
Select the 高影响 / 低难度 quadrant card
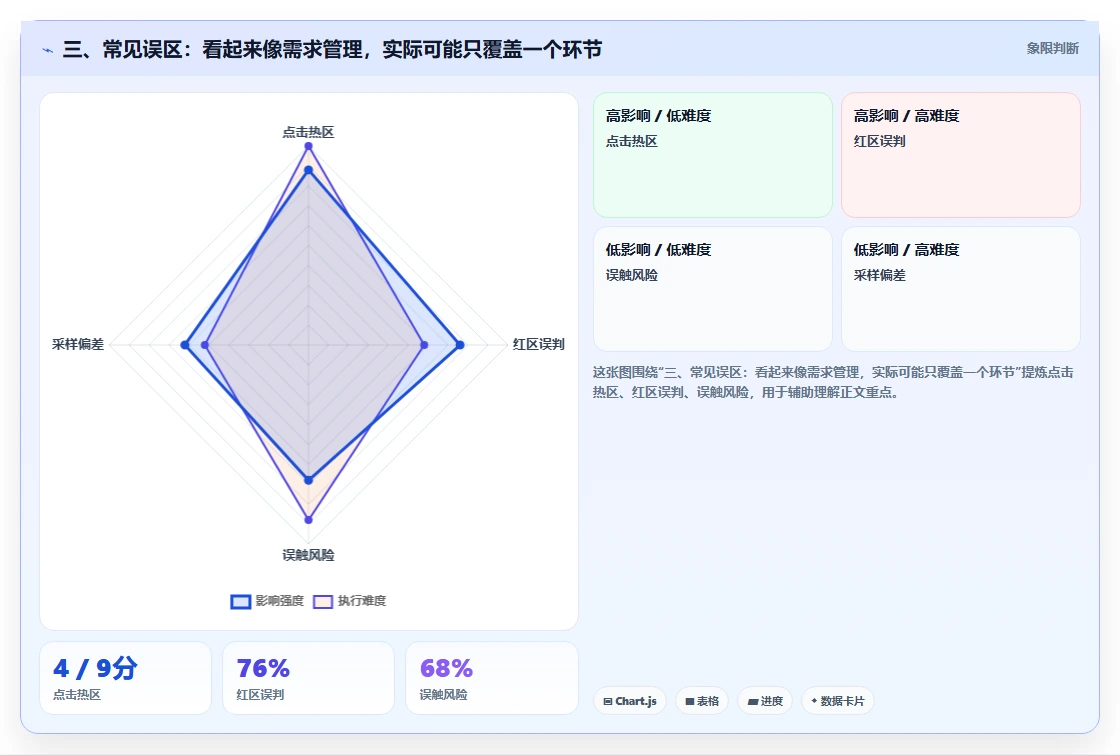tap(713, 155)
